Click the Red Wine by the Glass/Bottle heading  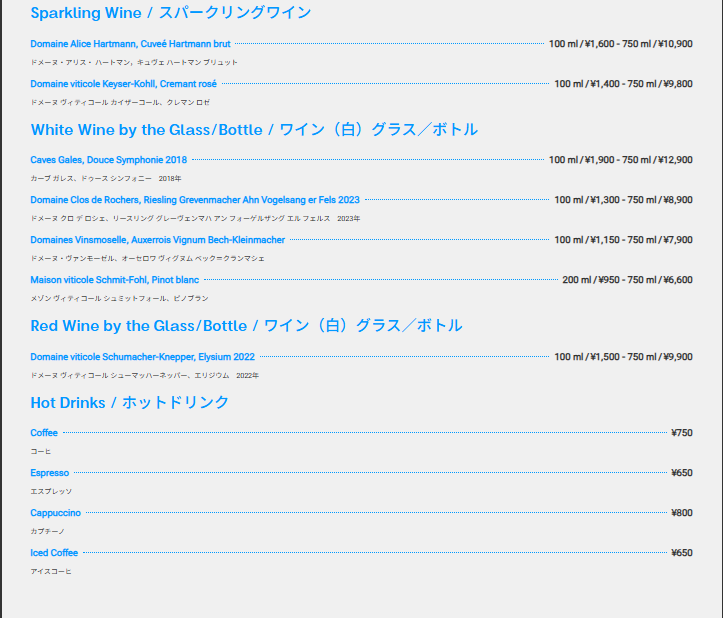pyautogui.click(x=246, y=326)
